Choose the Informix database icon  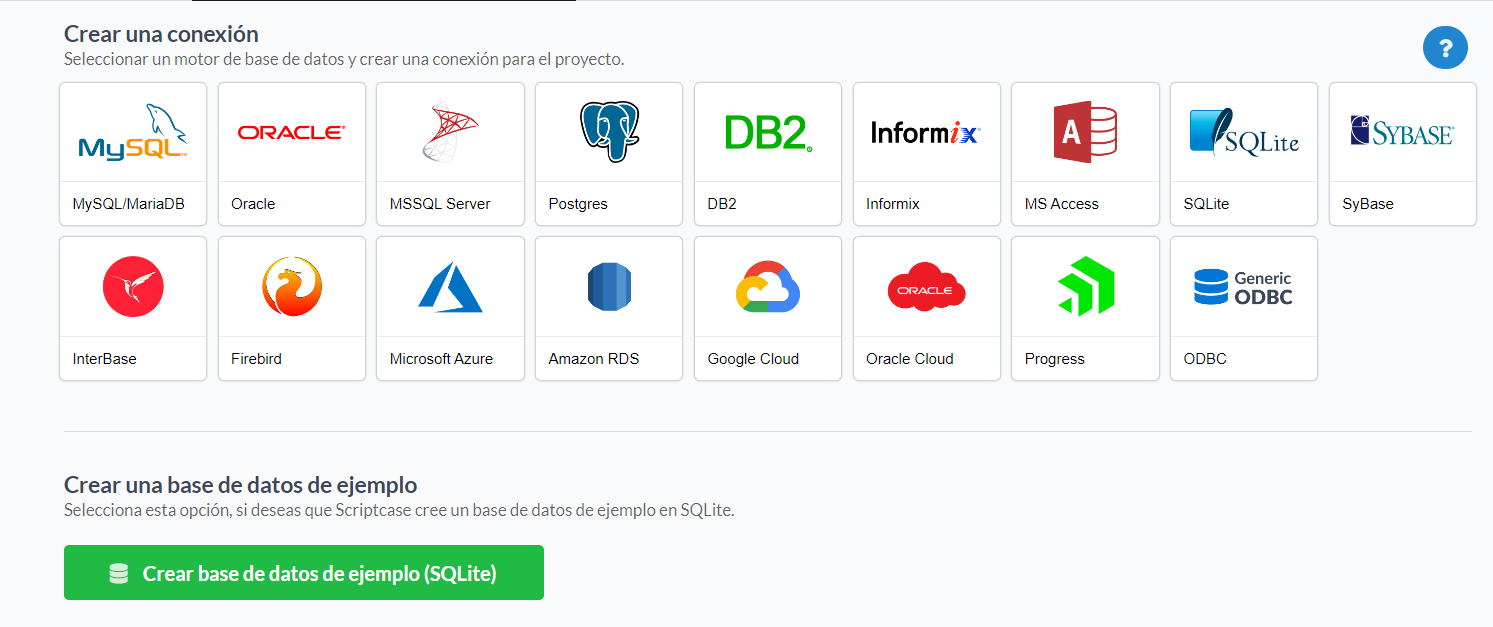[x=926, y=154]
